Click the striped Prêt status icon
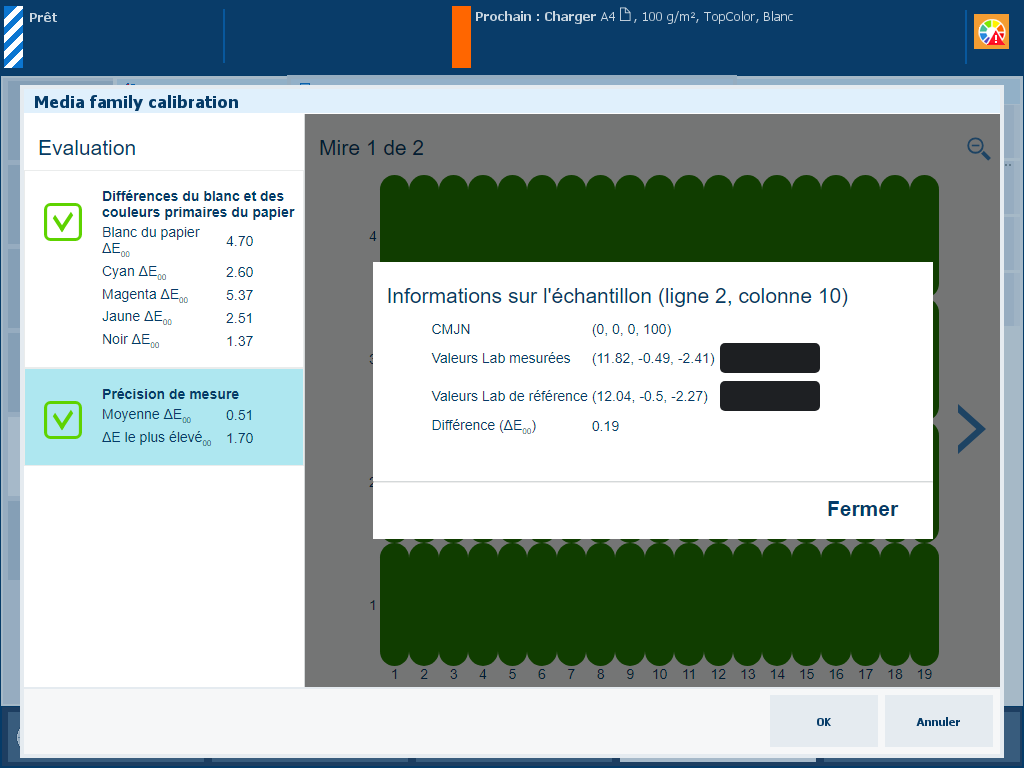 click(x=13, y=37)
